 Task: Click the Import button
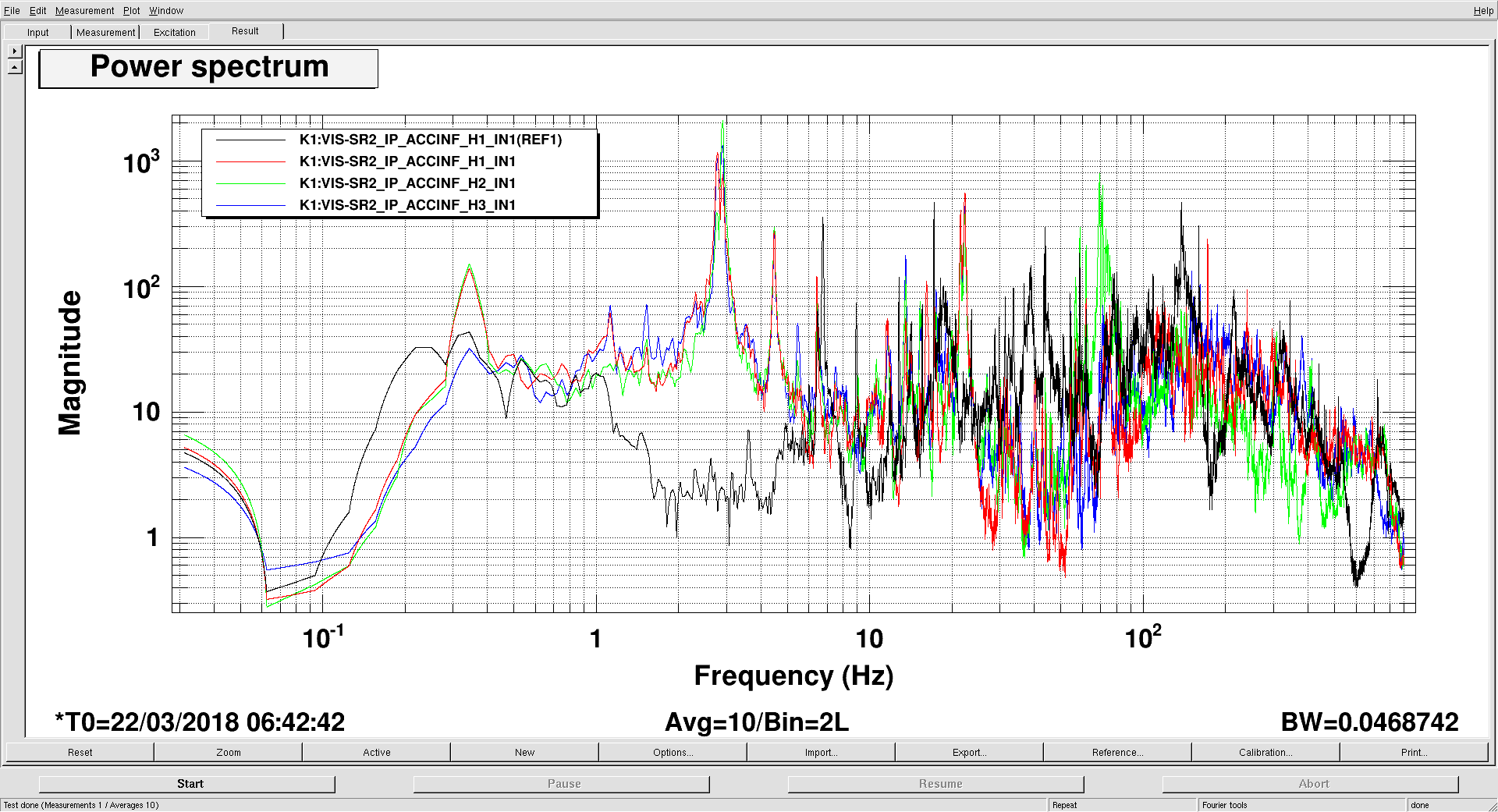[822, 752]
